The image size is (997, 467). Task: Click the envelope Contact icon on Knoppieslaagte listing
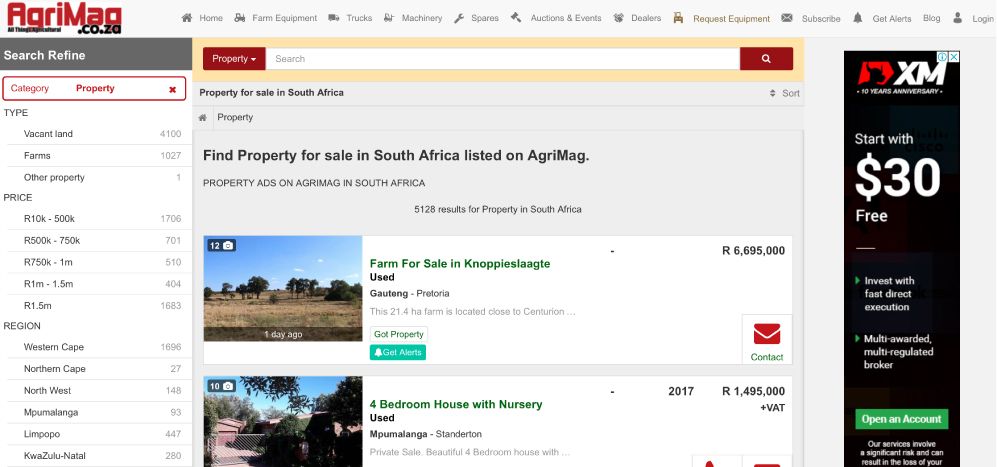click(x=767, y=334)
